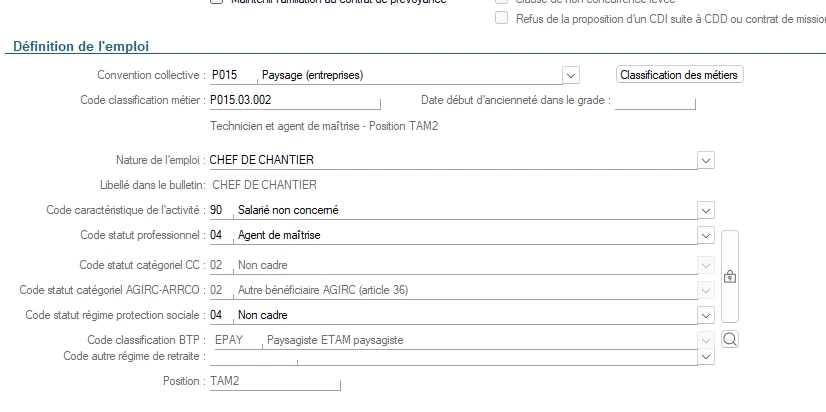Image resolution: width=826 pixels, height=412 pixels.
Task: Click the magnifier icon next to Code classification BTP
Action: click(x=729, y=340)
